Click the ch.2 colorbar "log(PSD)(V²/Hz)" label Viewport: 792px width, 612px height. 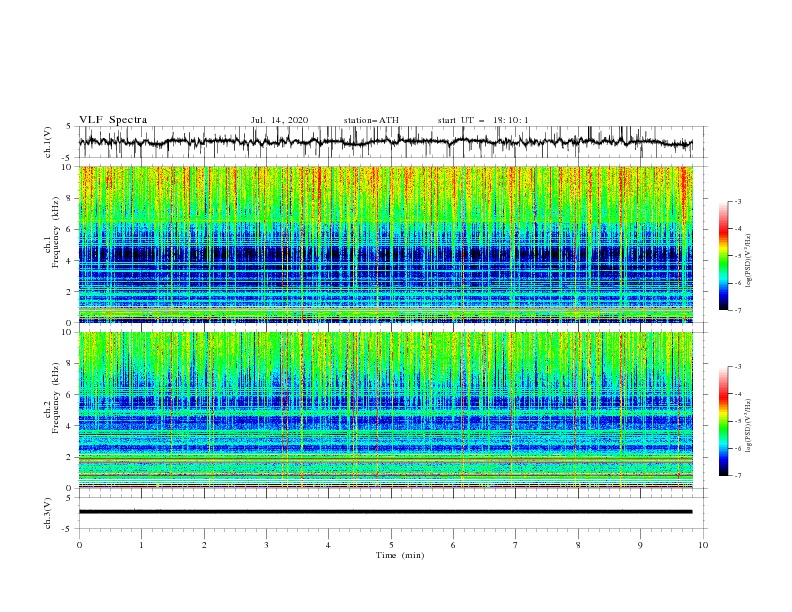[748, 426]
